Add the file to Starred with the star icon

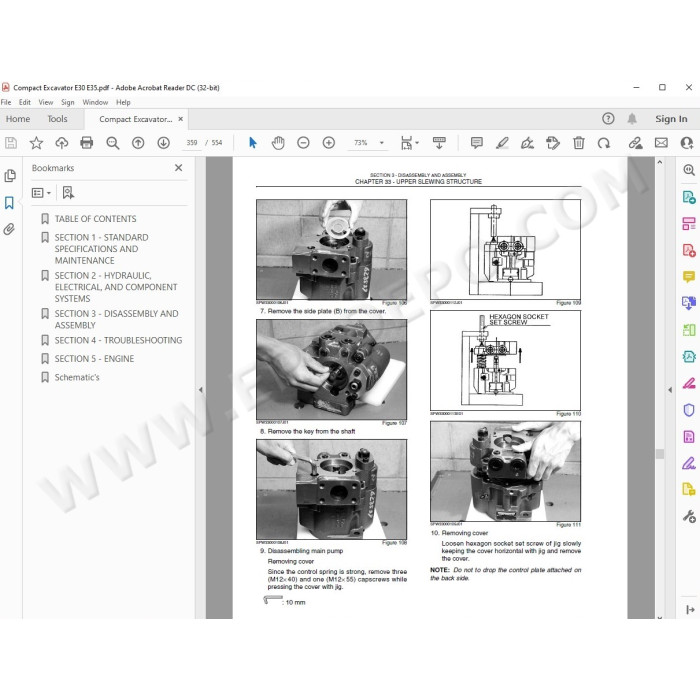pyautogui.click(x=36, y=143)
